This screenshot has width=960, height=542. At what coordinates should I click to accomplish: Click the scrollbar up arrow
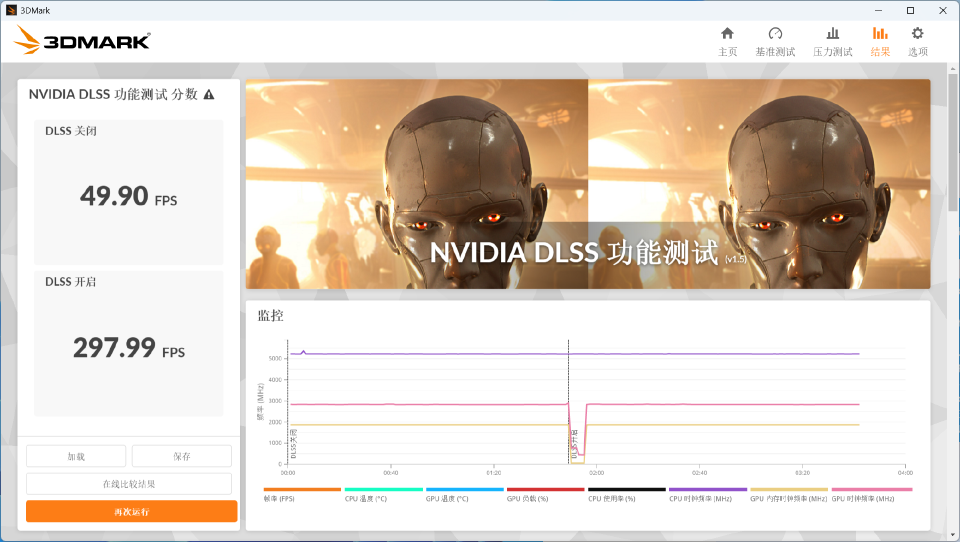click(x=953, y=67)
